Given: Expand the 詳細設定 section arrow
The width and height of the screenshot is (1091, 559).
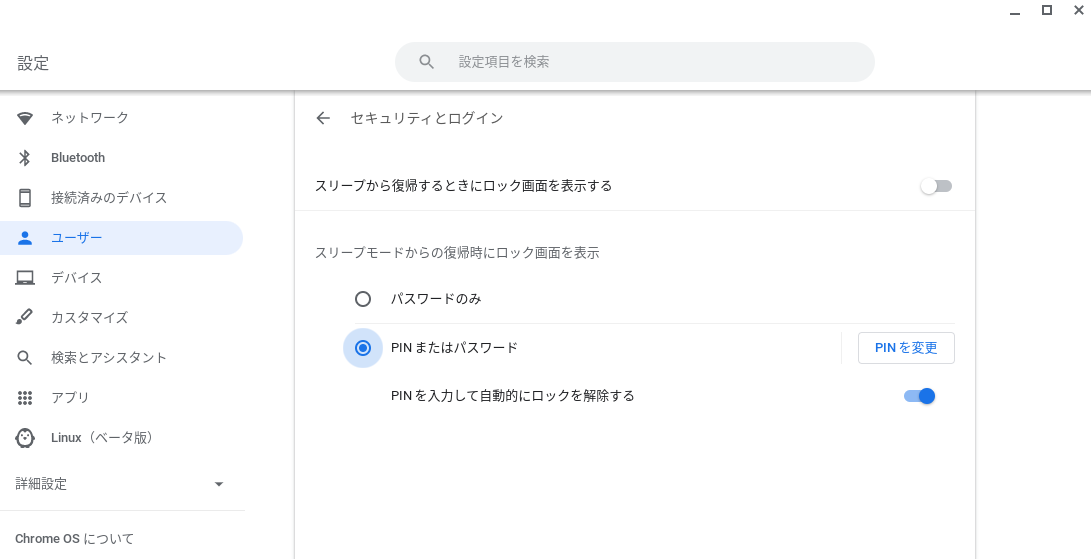Looking at the screenshot, I should [x=218, y=484].
